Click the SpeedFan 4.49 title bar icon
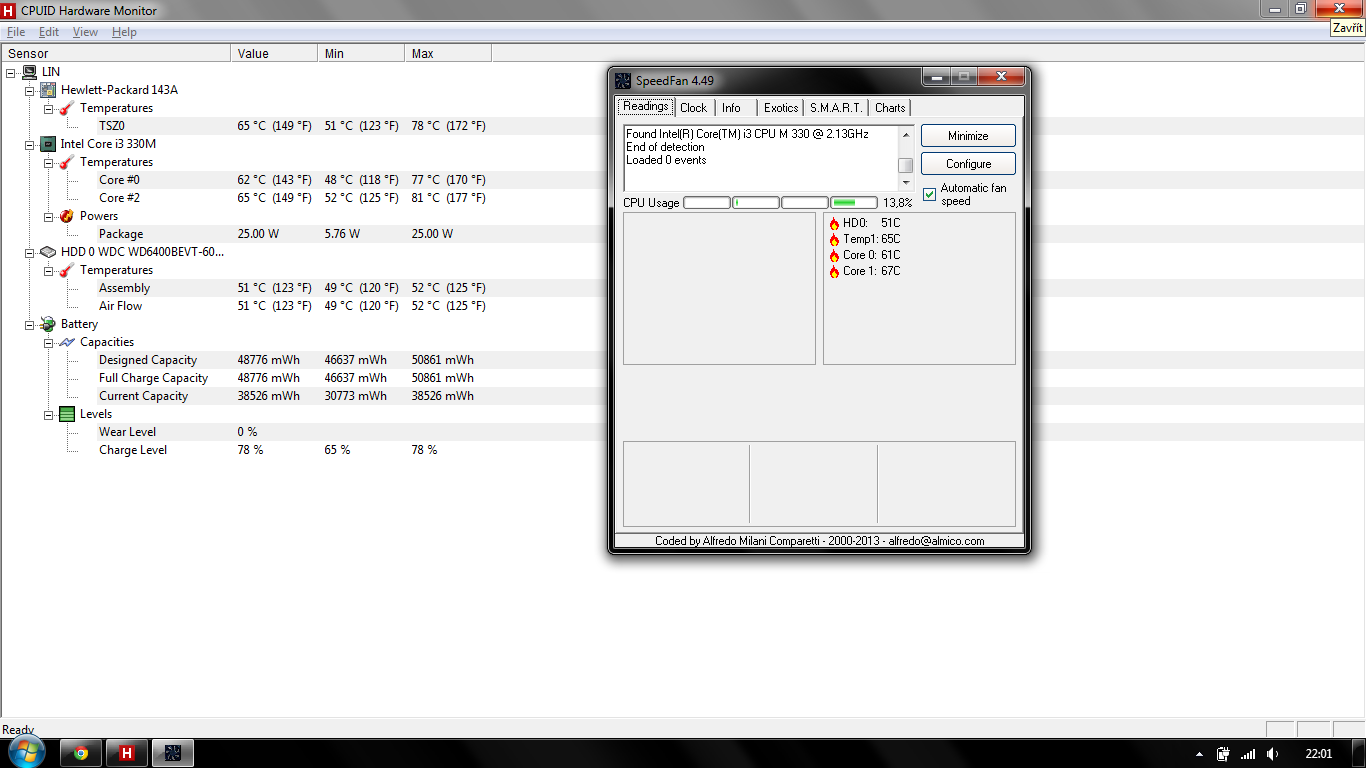This screenshot has width=1366, height=768. tap(623, 81)
